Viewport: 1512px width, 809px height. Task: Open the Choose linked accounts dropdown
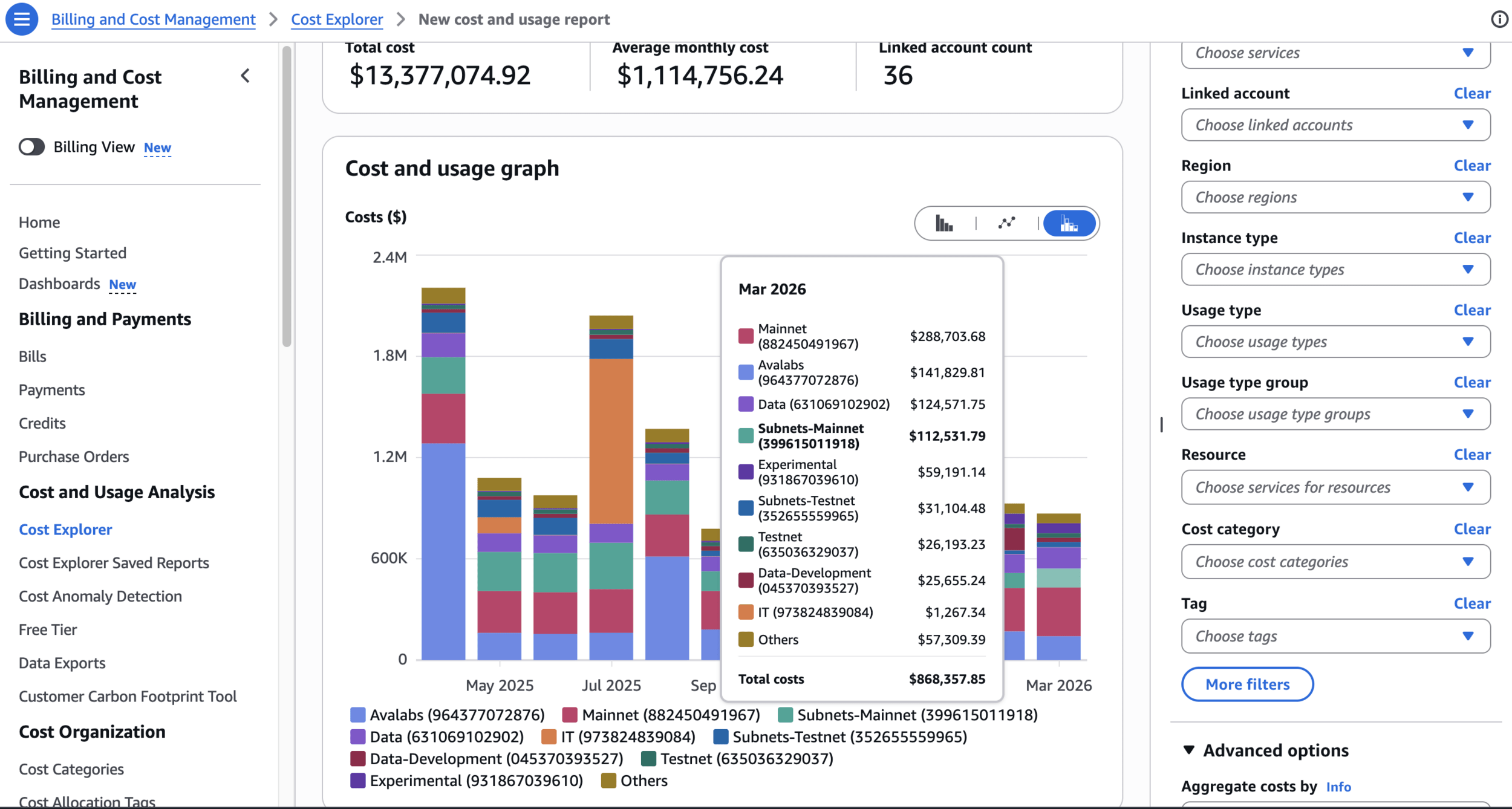tap(1335, 125)
